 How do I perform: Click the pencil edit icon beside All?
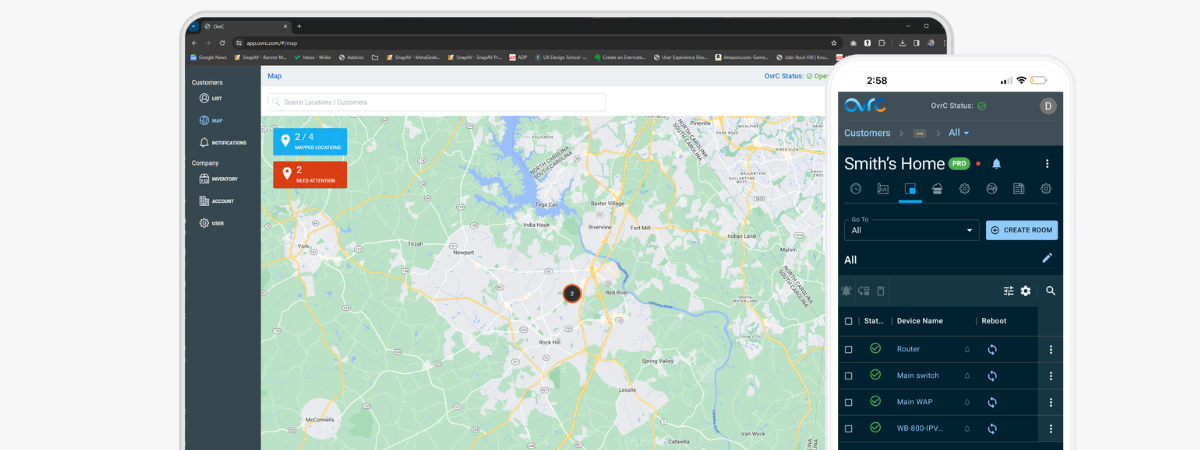(x=1047, y=258)
